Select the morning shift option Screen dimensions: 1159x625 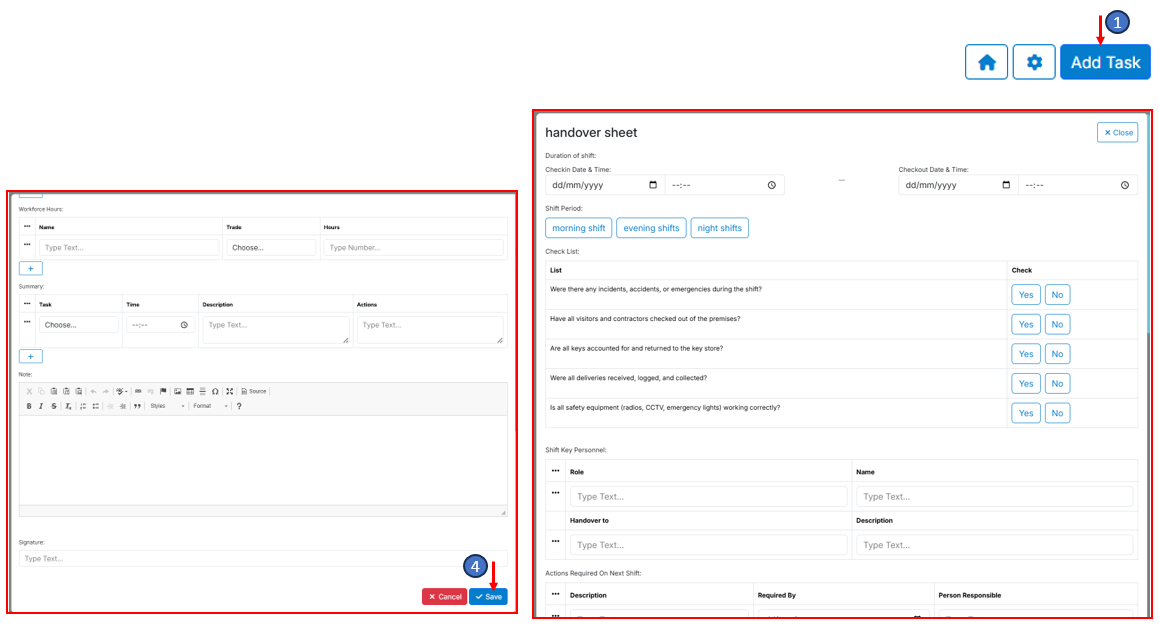[x=578, y=228]
